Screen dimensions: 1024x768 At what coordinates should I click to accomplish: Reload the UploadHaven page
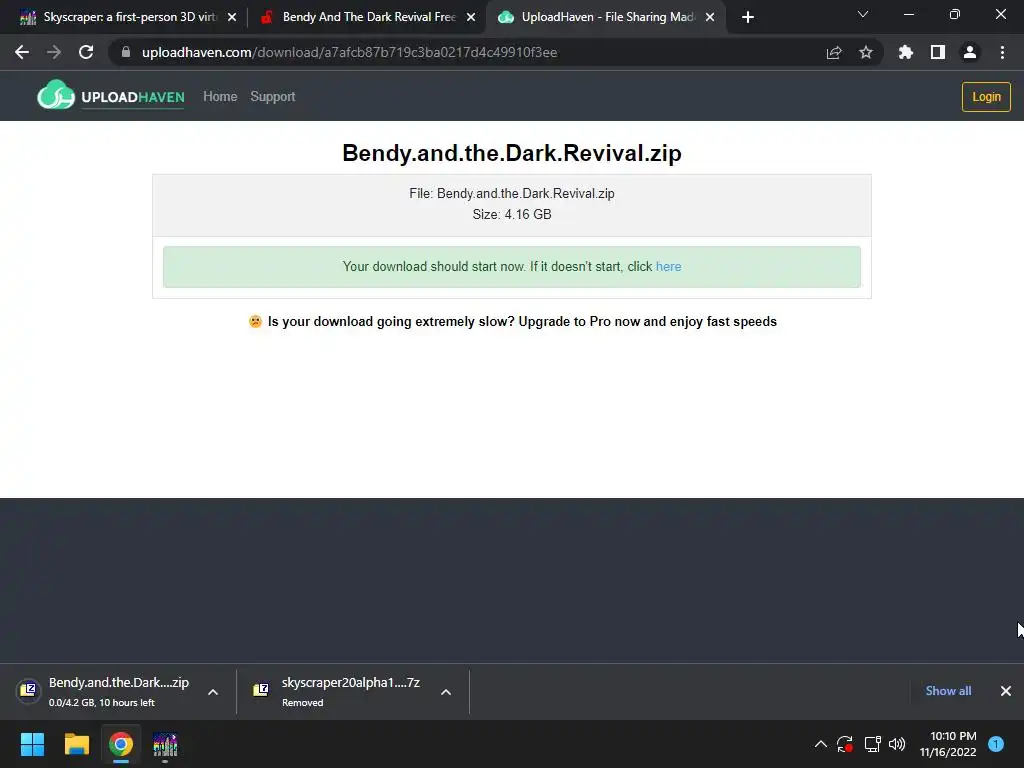coord(86,52)
